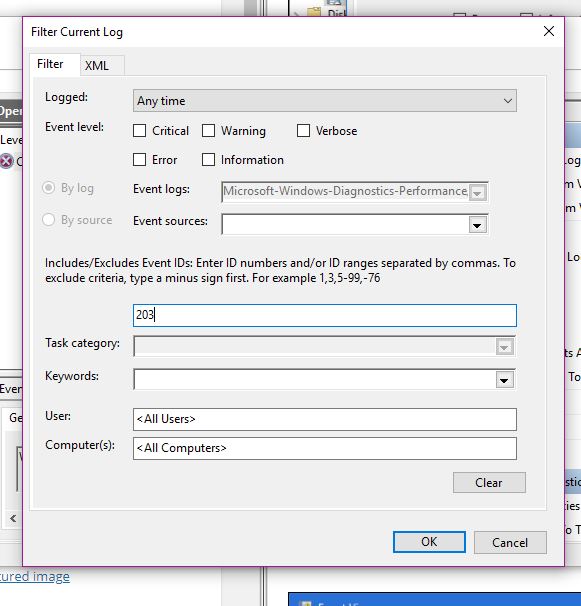This screenshot has width=581, height=606.
Task: Click the Computer(s) field showing All Computers
Action: tap(325, 448)
